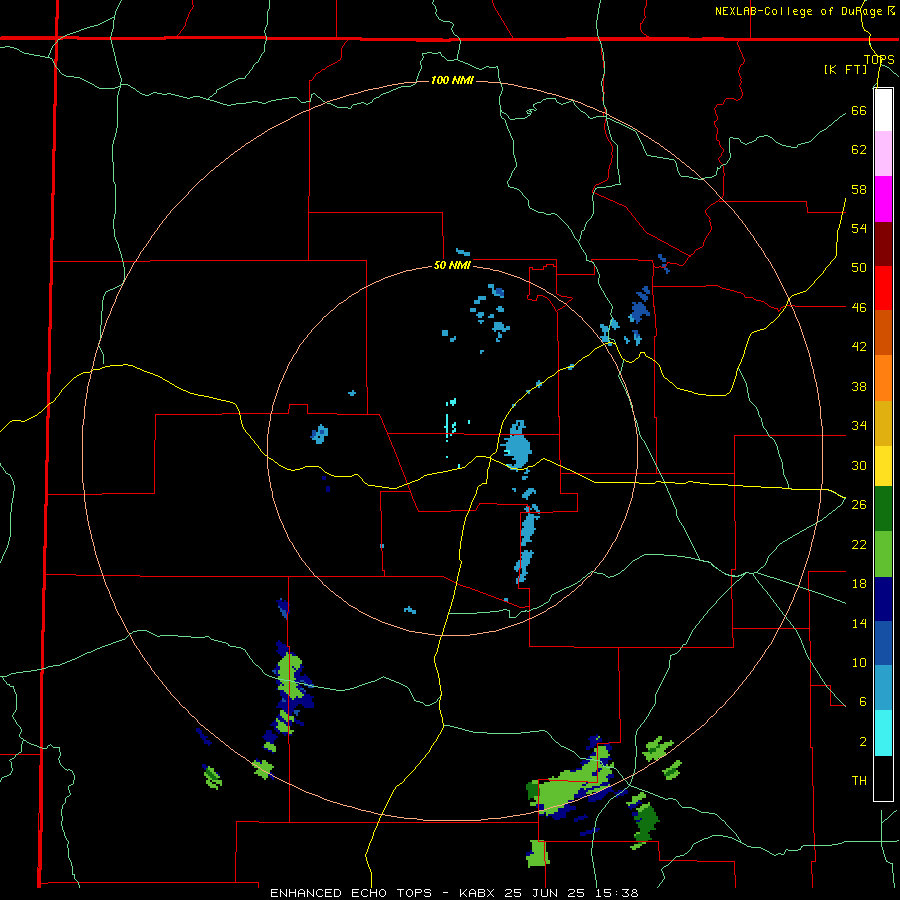The image size is (900, 900).
Task: Click the 58 scale value
Action: [x=859, y=189]
